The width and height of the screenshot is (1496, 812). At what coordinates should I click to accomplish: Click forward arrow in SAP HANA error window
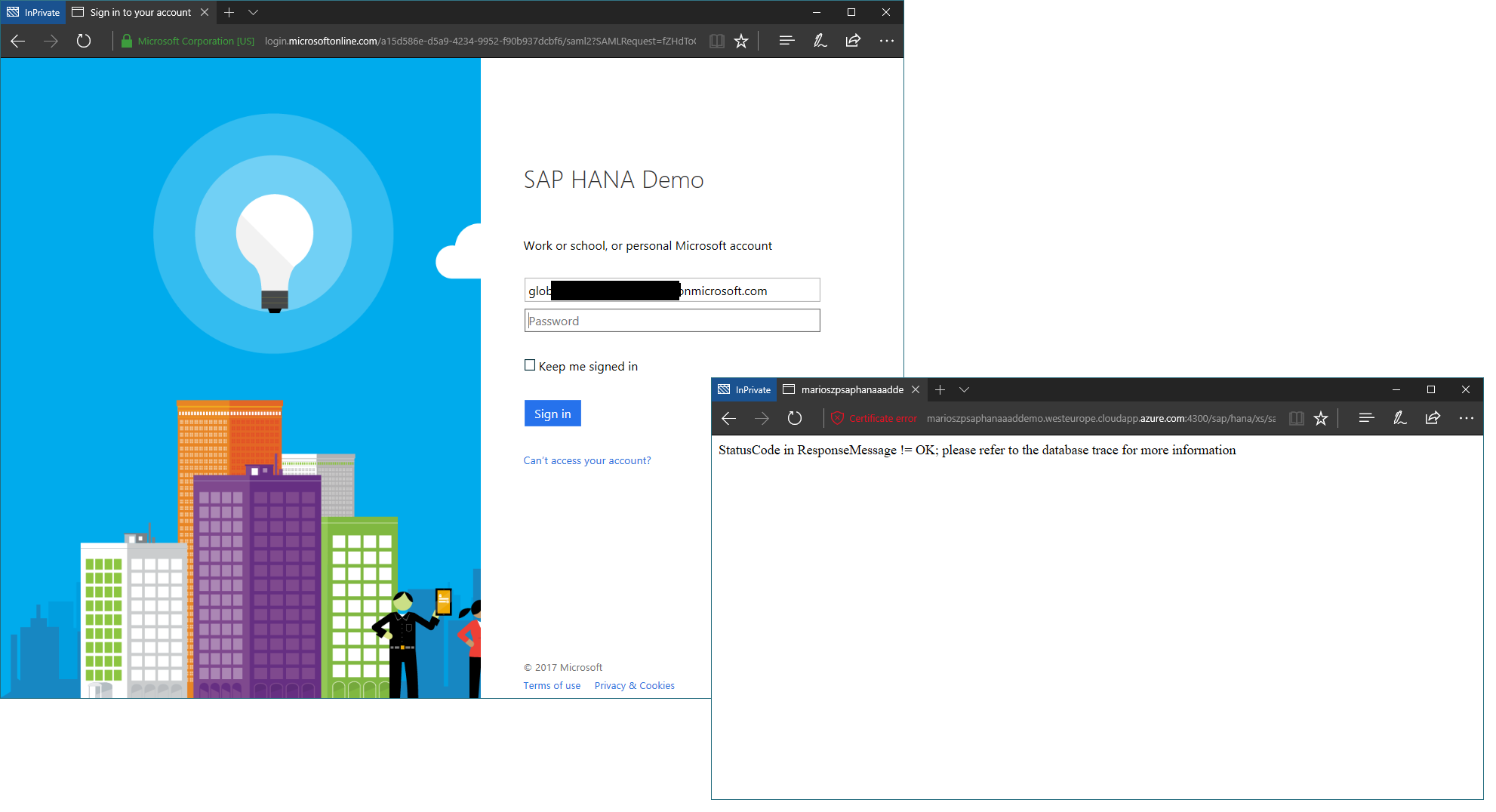tap(762, 418)
